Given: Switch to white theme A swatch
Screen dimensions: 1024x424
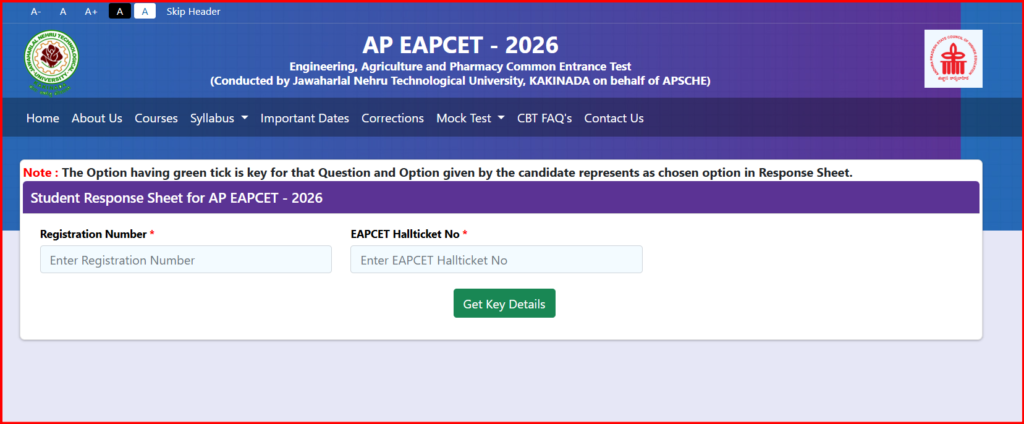Looking at the screenshot, I should tap(145, 11).
